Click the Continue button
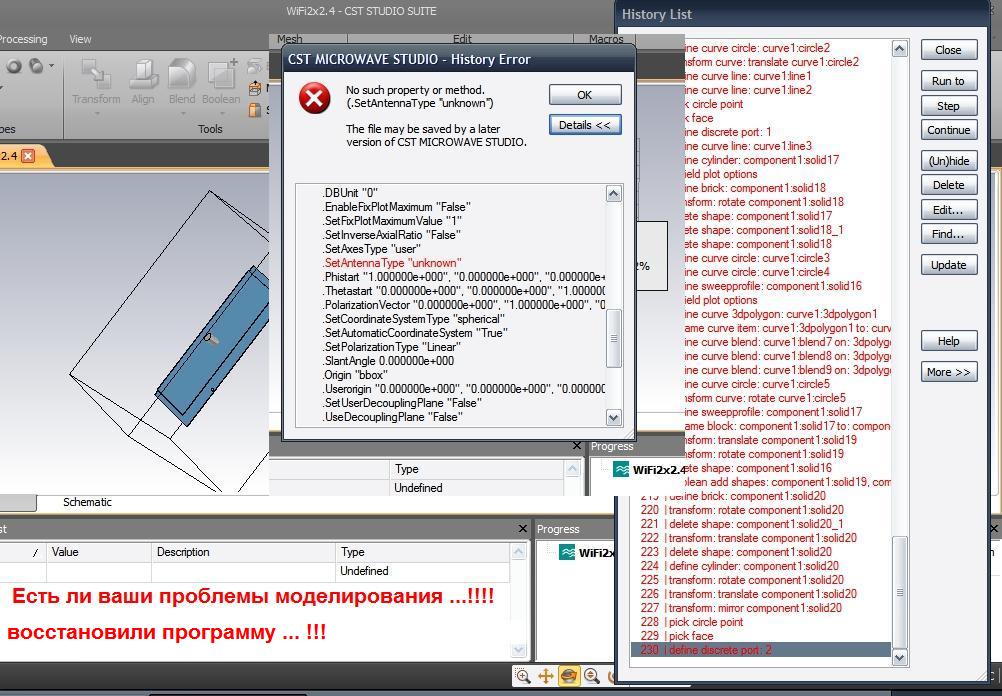This screenshot has height=696, width=1002. pyautogui.click(x=949, y=130)
